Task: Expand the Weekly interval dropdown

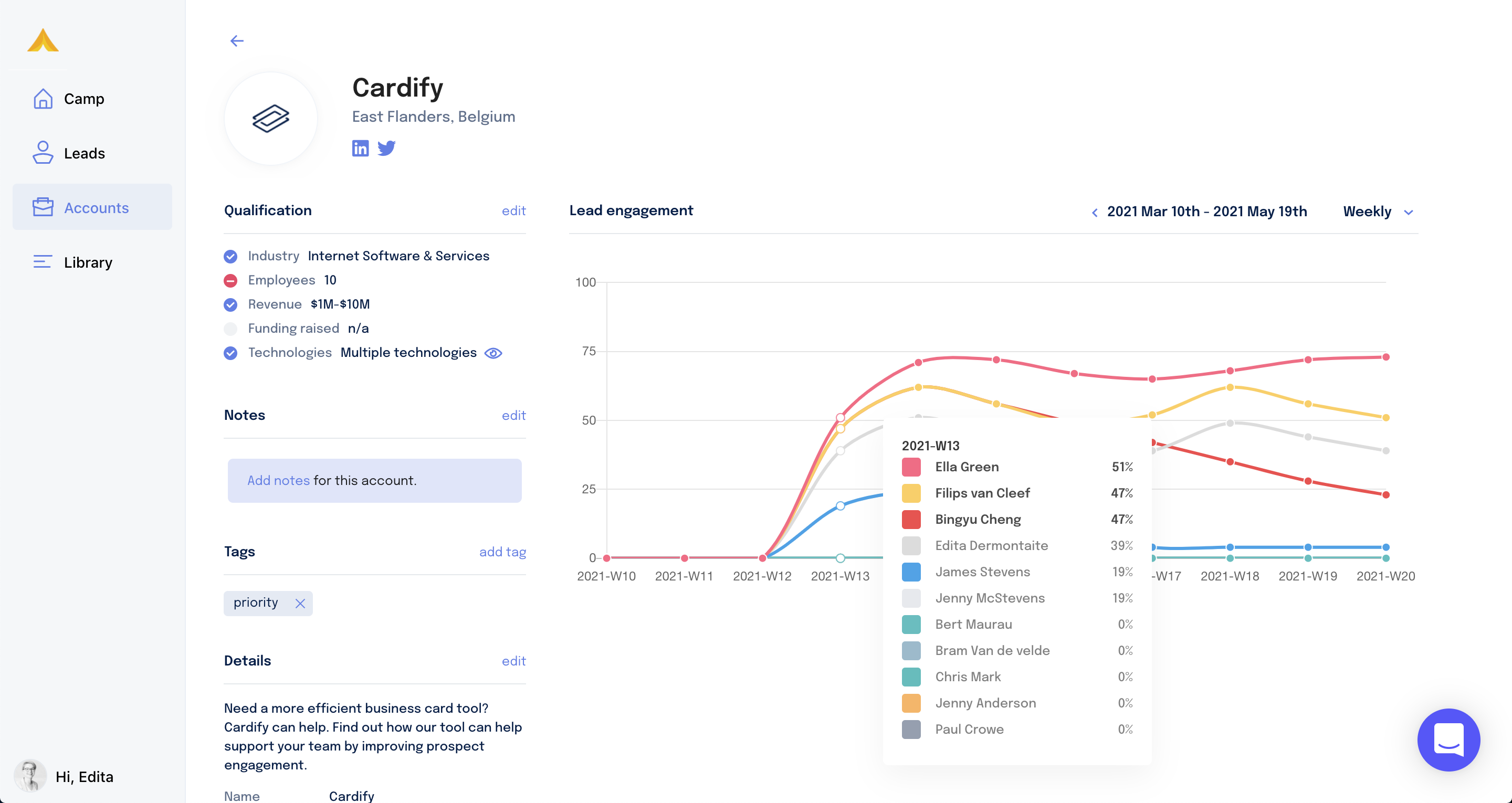Action: pyautogui.click(x=1378, y=212)
